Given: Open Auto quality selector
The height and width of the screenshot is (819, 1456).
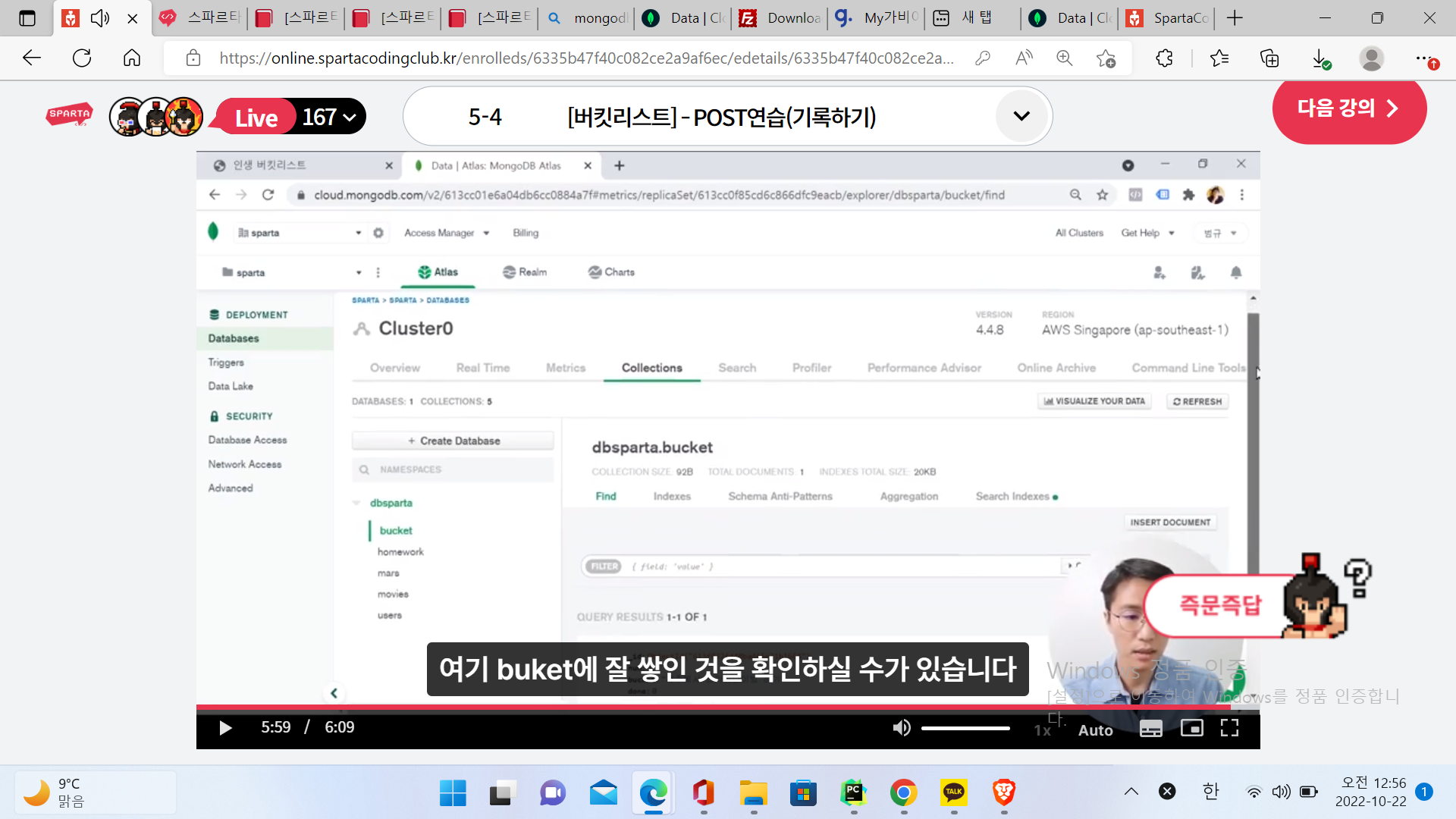Looking at the screenshot, I should [x=1095, y=730].
